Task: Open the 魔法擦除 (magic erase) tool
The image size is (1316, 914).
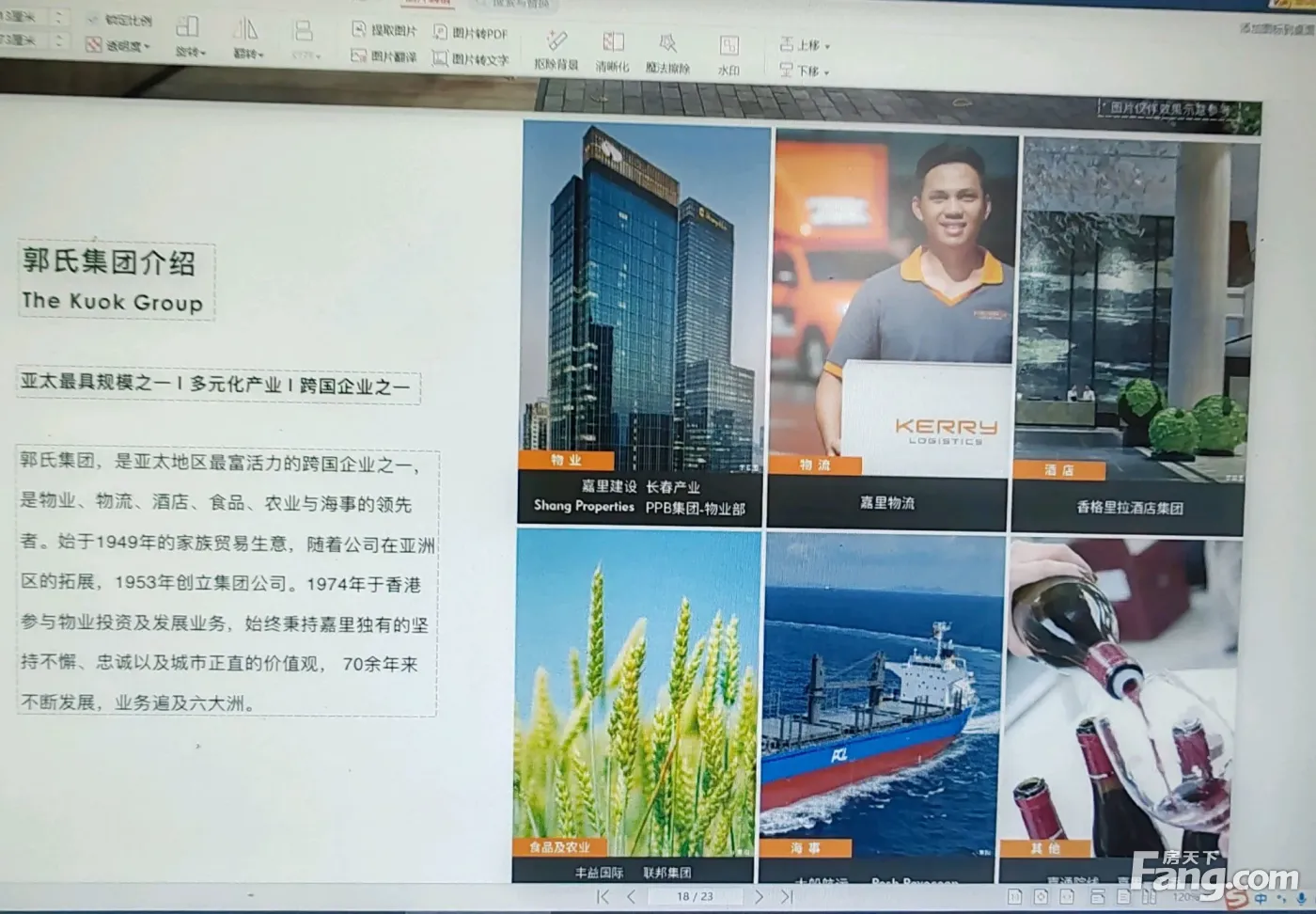Action: point(667,52)
